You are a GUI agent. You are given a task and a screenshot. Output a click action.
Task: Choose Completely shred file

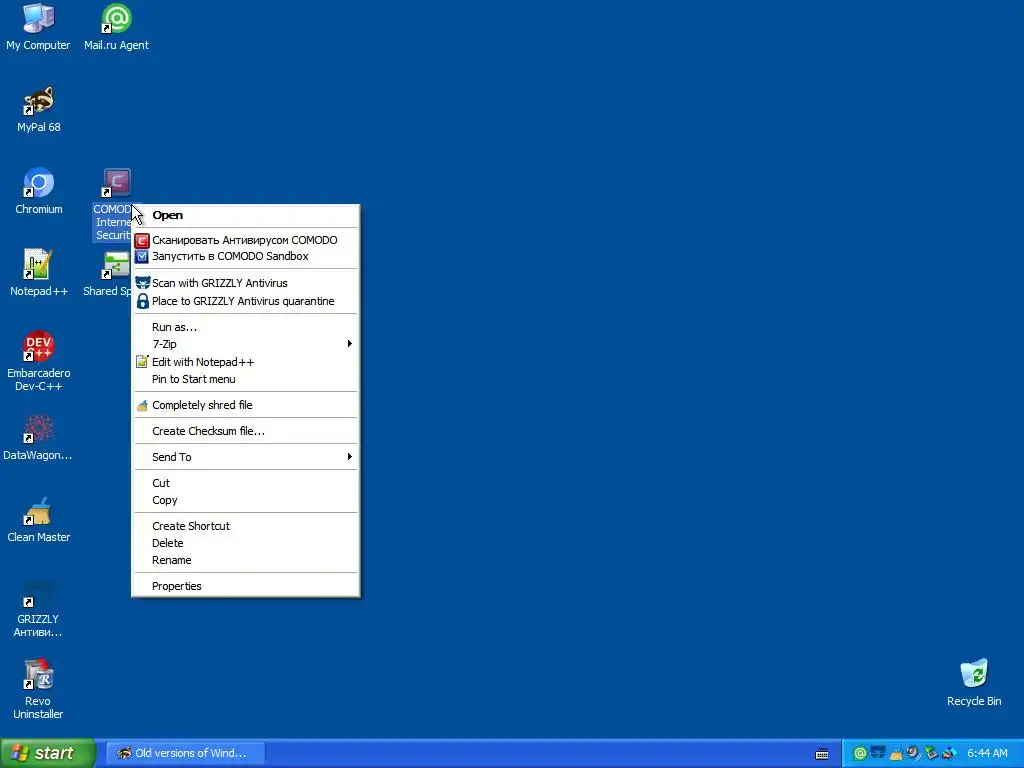[246, 406]
